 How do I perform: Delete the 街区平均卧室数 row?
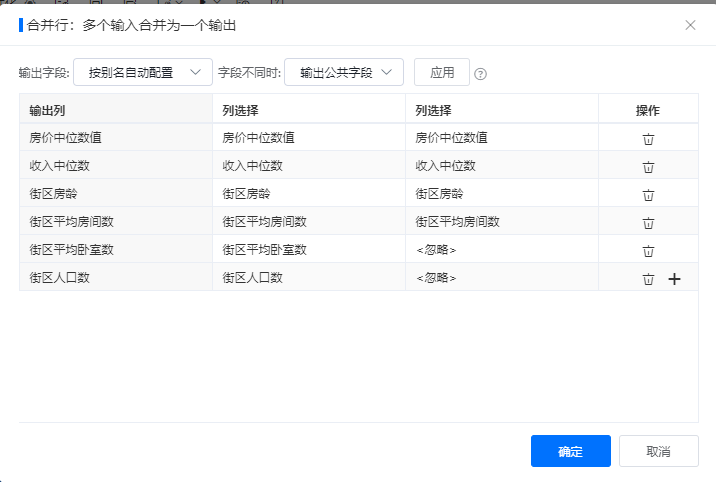(648, 251)
